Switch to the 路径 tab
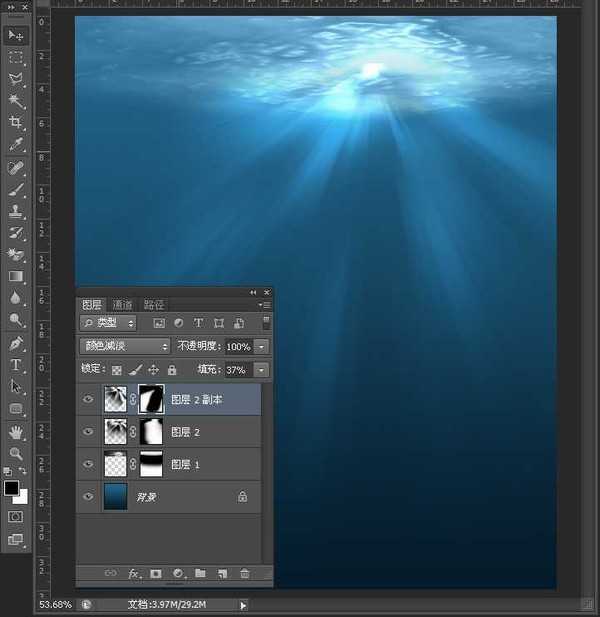This screenshot has height=617, width=600. [x=154, y=305]
